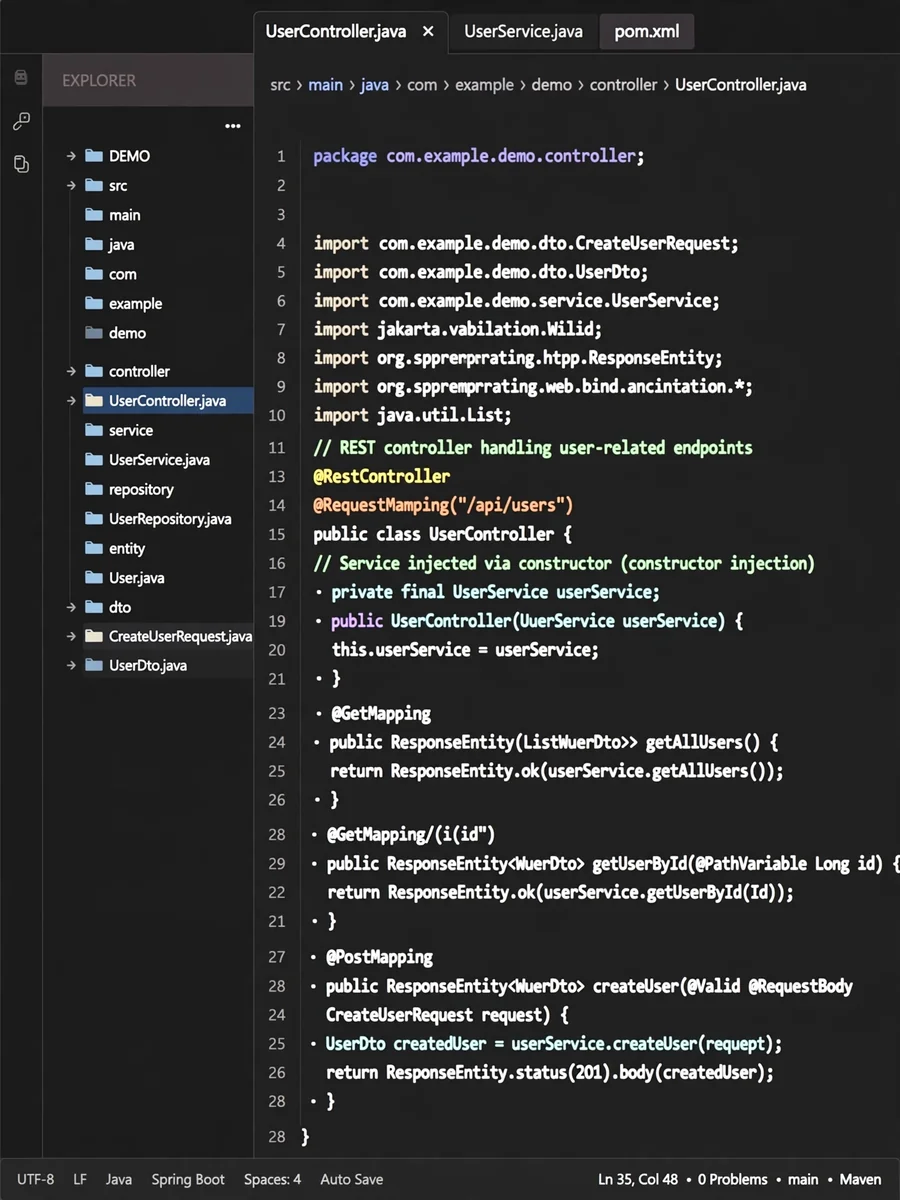Switch to the pom.xml tab
Screen dimensions: 900x1200
click(x=646, y=31)
